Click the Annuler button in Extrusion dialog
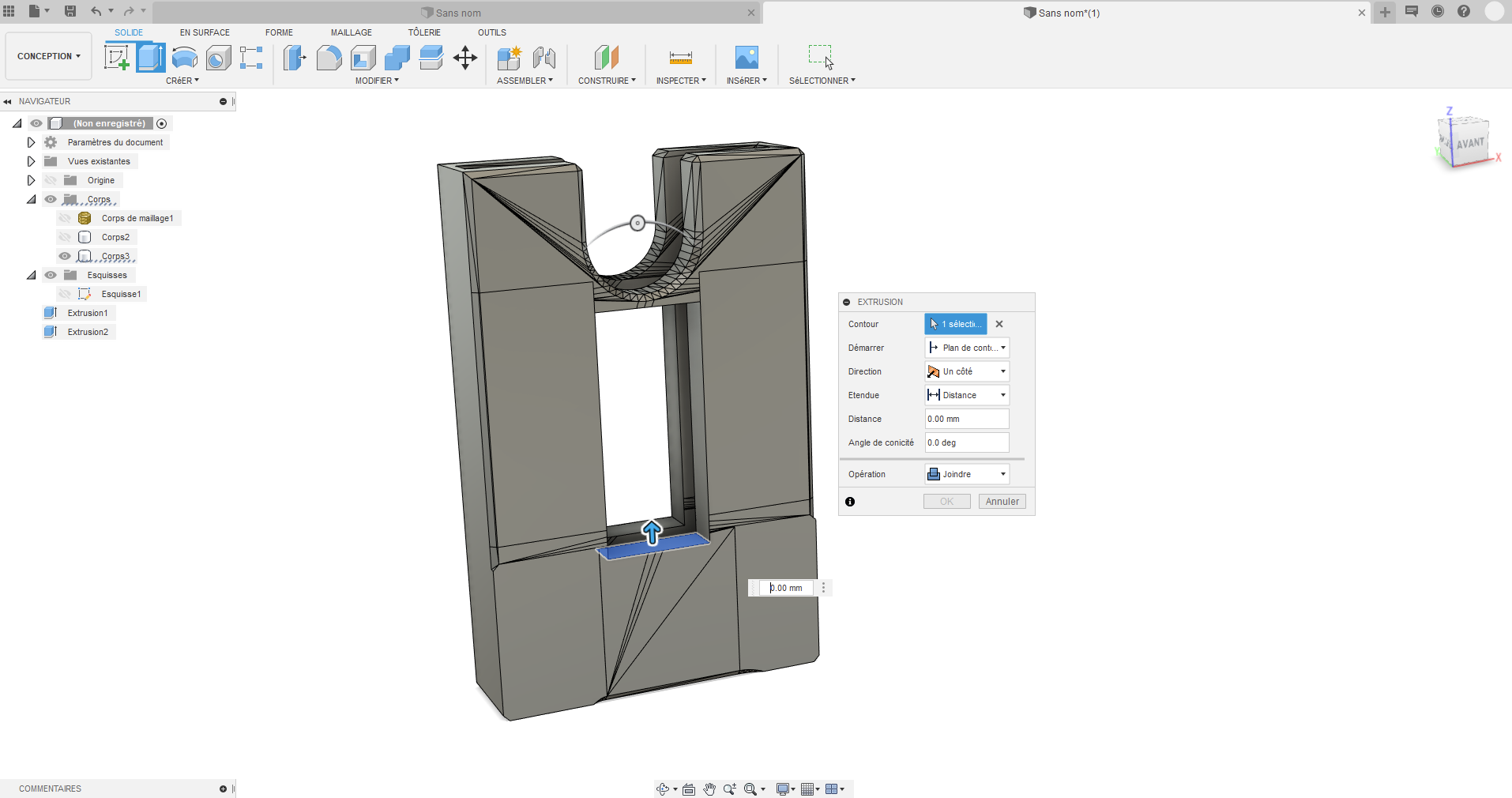 [x=1002, y=502]
